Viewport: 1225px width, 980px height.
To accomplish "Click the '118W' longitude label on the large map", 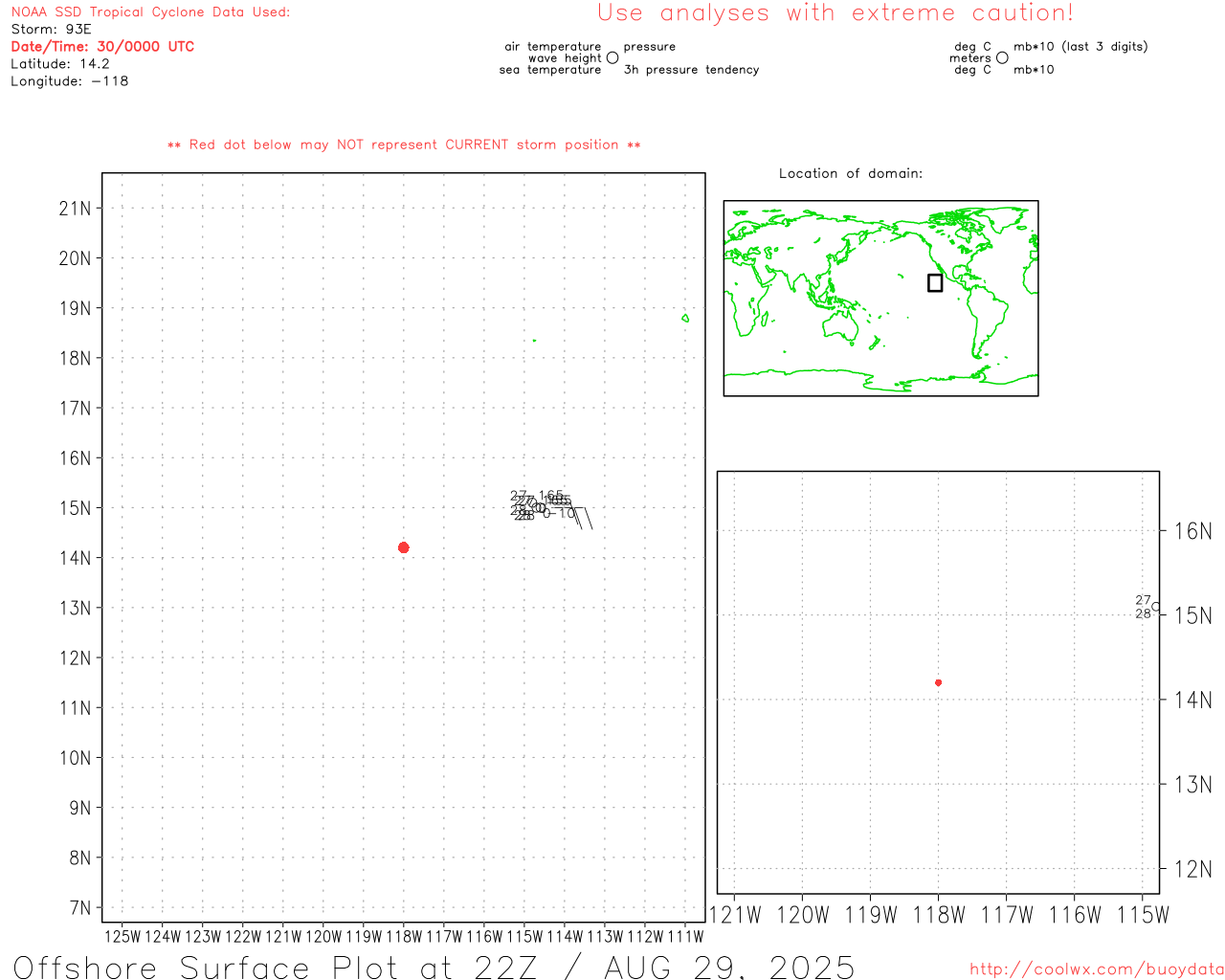I will pos(404,936).
